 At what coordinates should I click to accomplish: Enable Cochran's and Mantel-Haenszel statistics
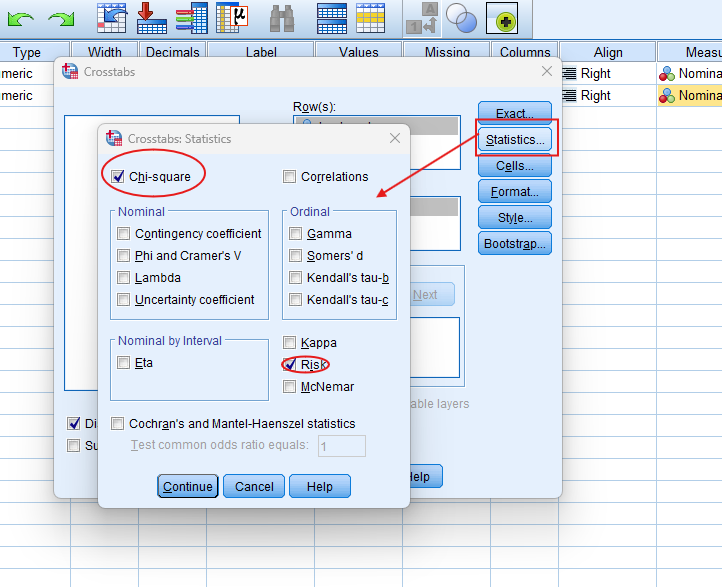click(118, 424)
